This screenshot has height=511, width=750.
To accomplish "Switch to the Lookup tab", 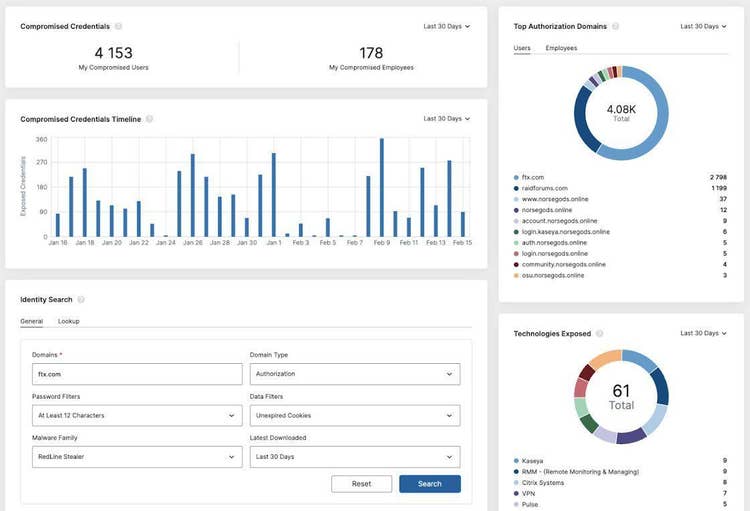I will [68, 321].
